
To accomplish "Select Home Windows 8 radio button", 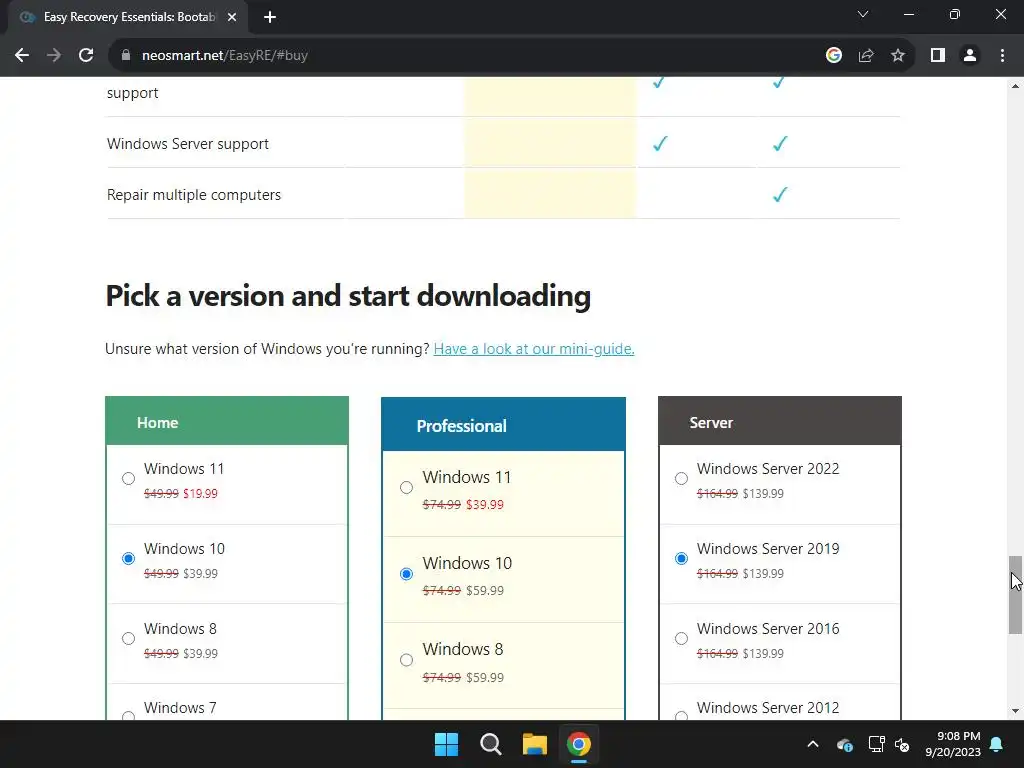I will [129, 639].
